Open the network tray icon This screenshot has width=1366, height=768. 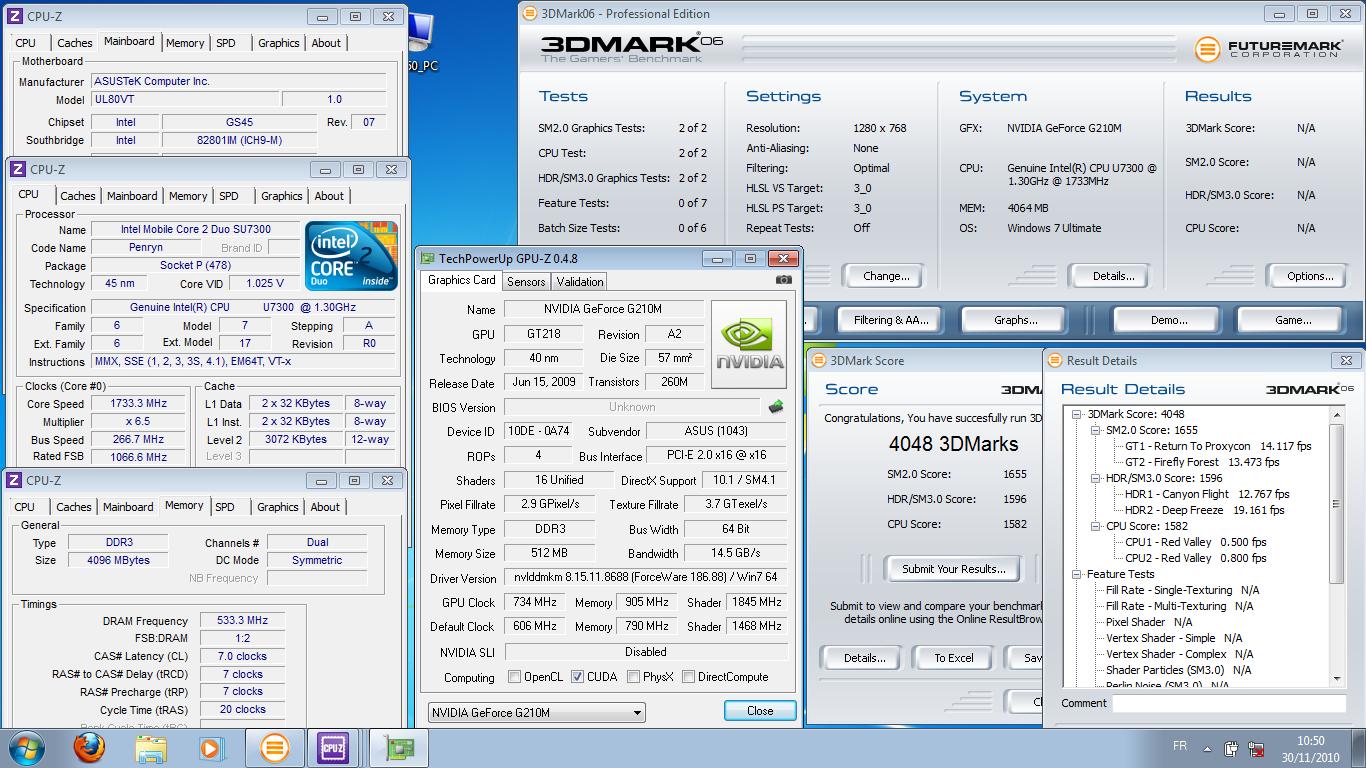coord(1258,748)
